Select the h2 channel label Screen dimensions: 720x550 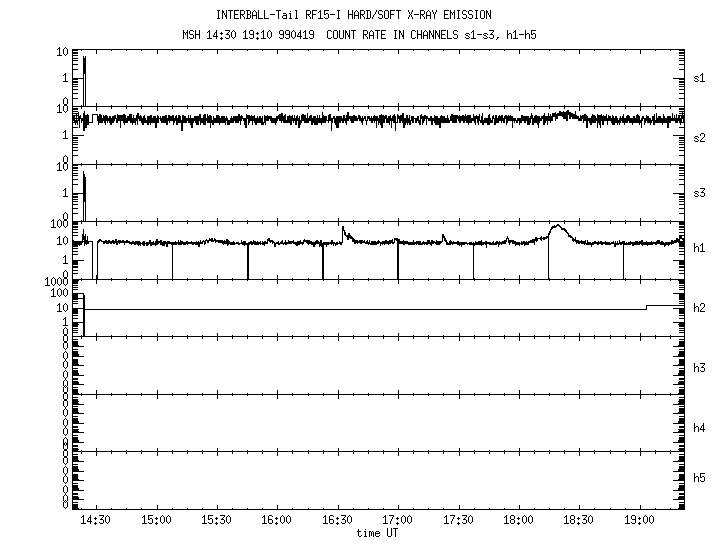coord(700,308)
